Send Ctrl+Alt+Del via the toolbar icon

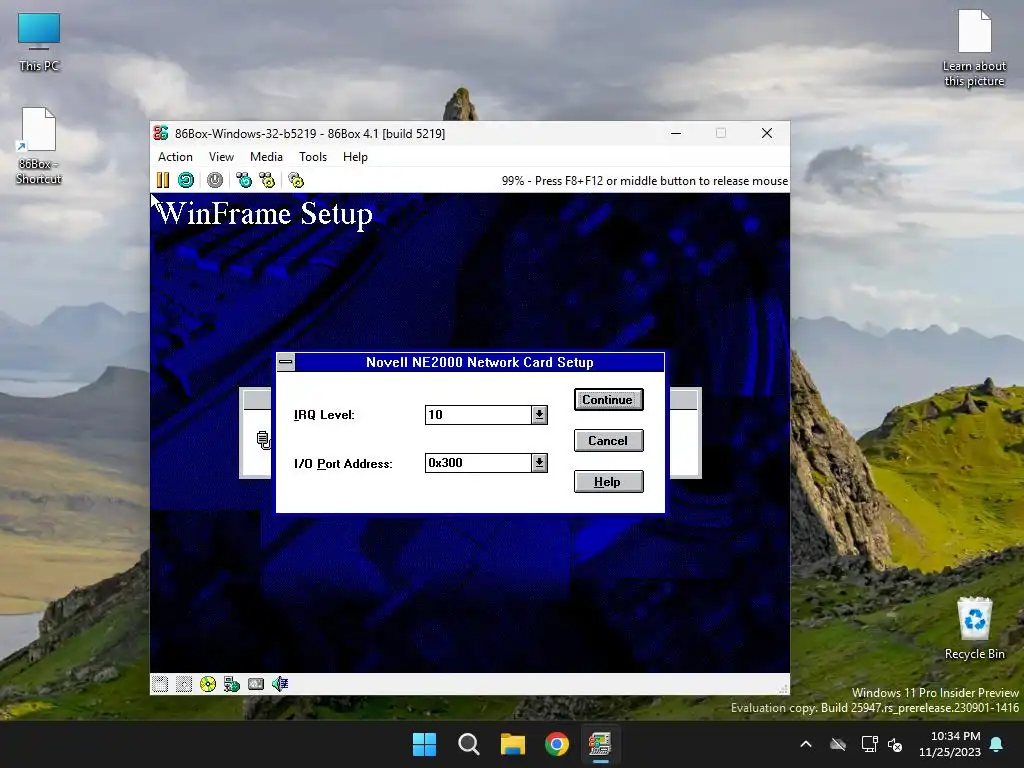click(244, 180)
